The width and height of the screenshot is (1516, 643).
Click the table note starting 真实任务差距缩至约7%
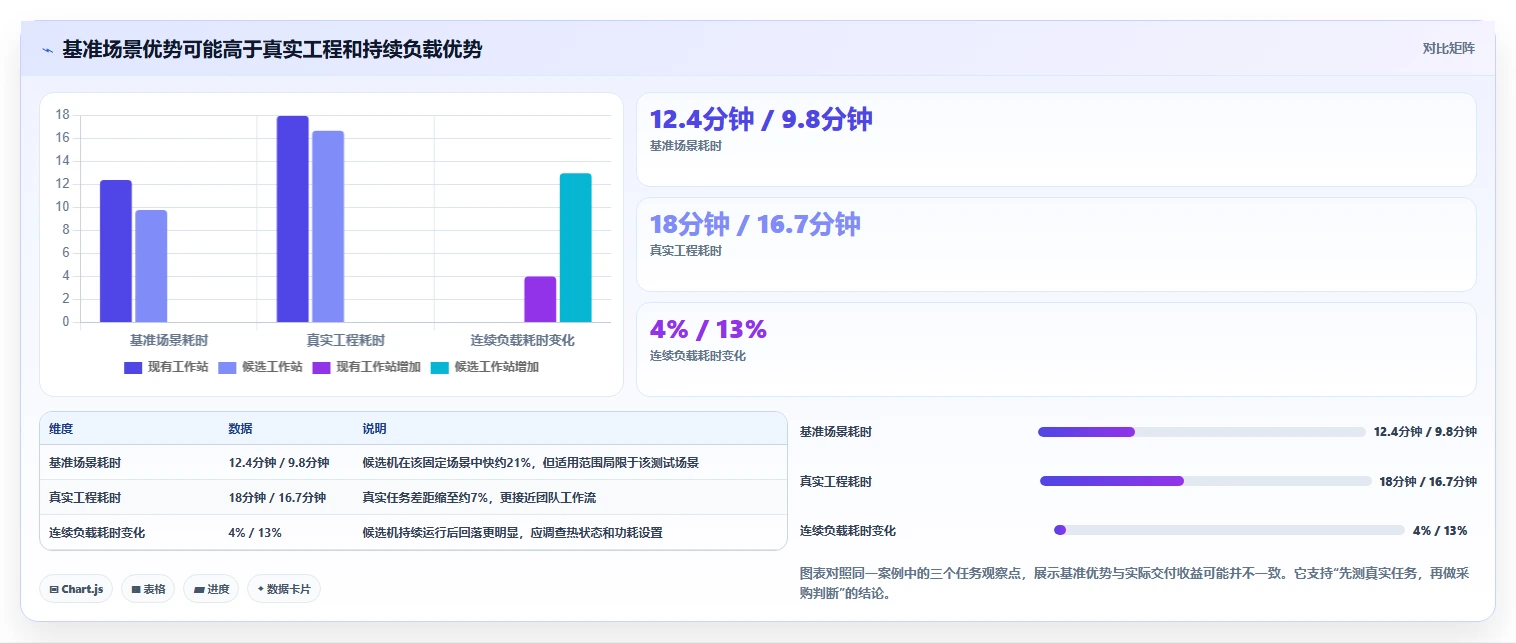click(479, 497)
